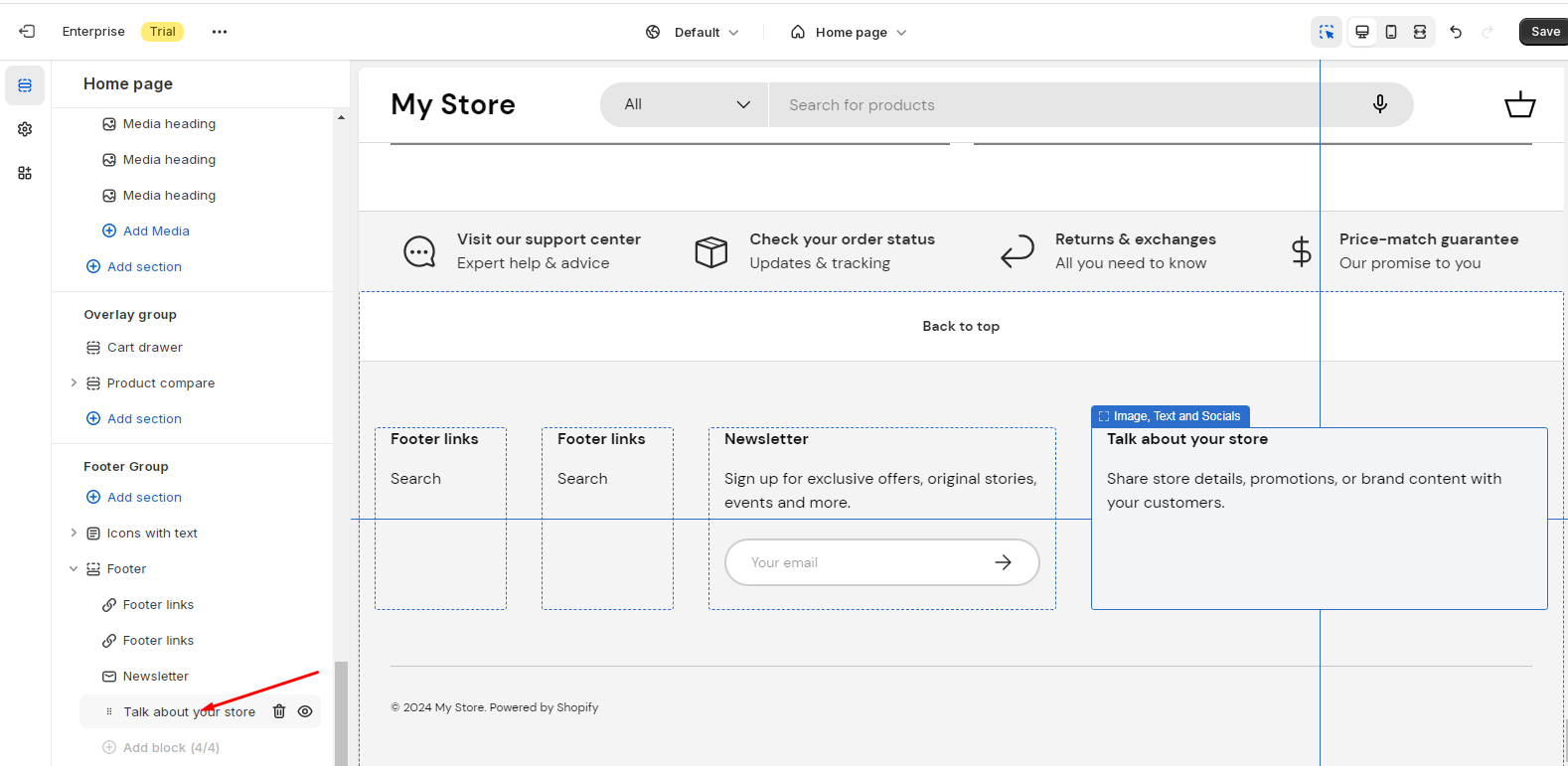Open the cart basket icon

pyautogui.click(x=1519, y=104)
